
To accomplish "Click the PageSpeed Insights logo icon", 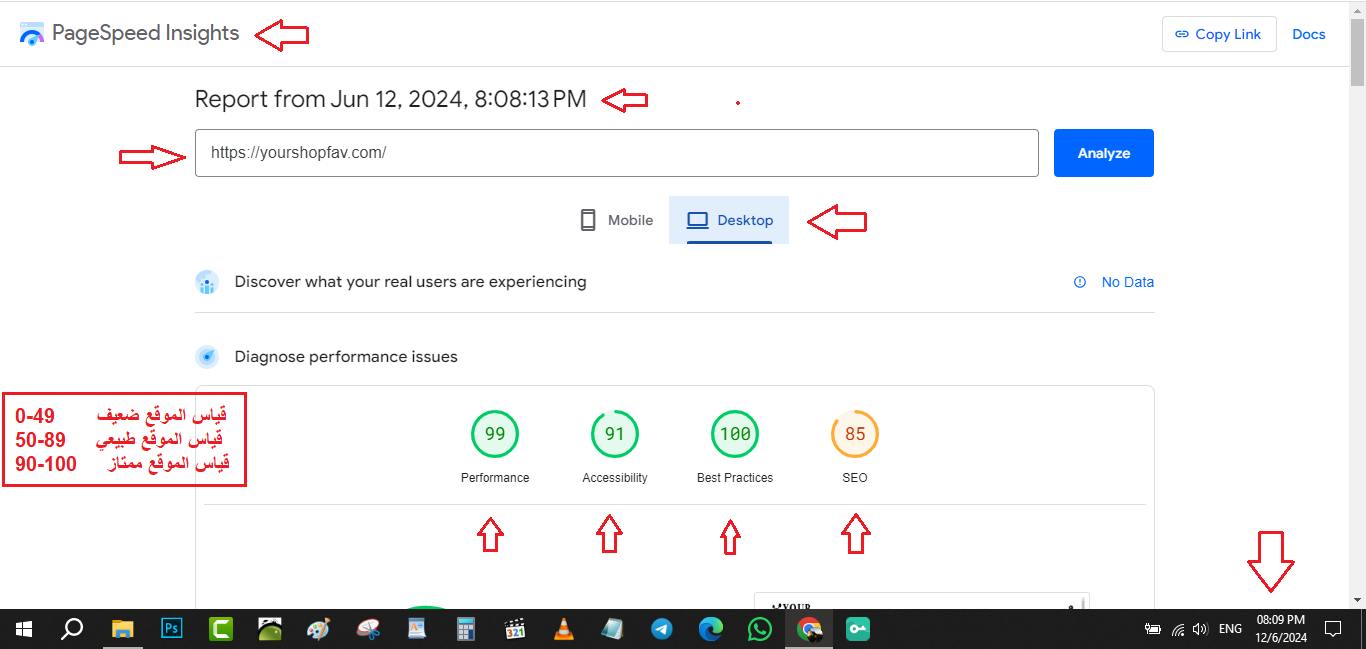I will point(32,34).
